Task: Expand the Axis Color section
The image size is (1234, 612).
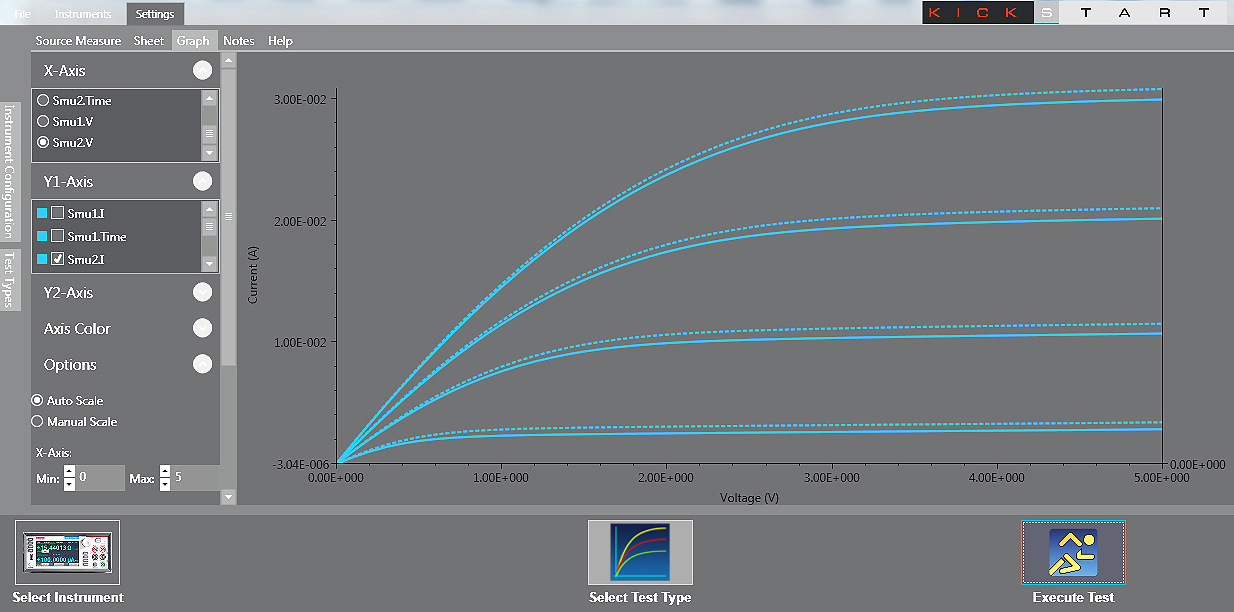Action: point(203,328)
